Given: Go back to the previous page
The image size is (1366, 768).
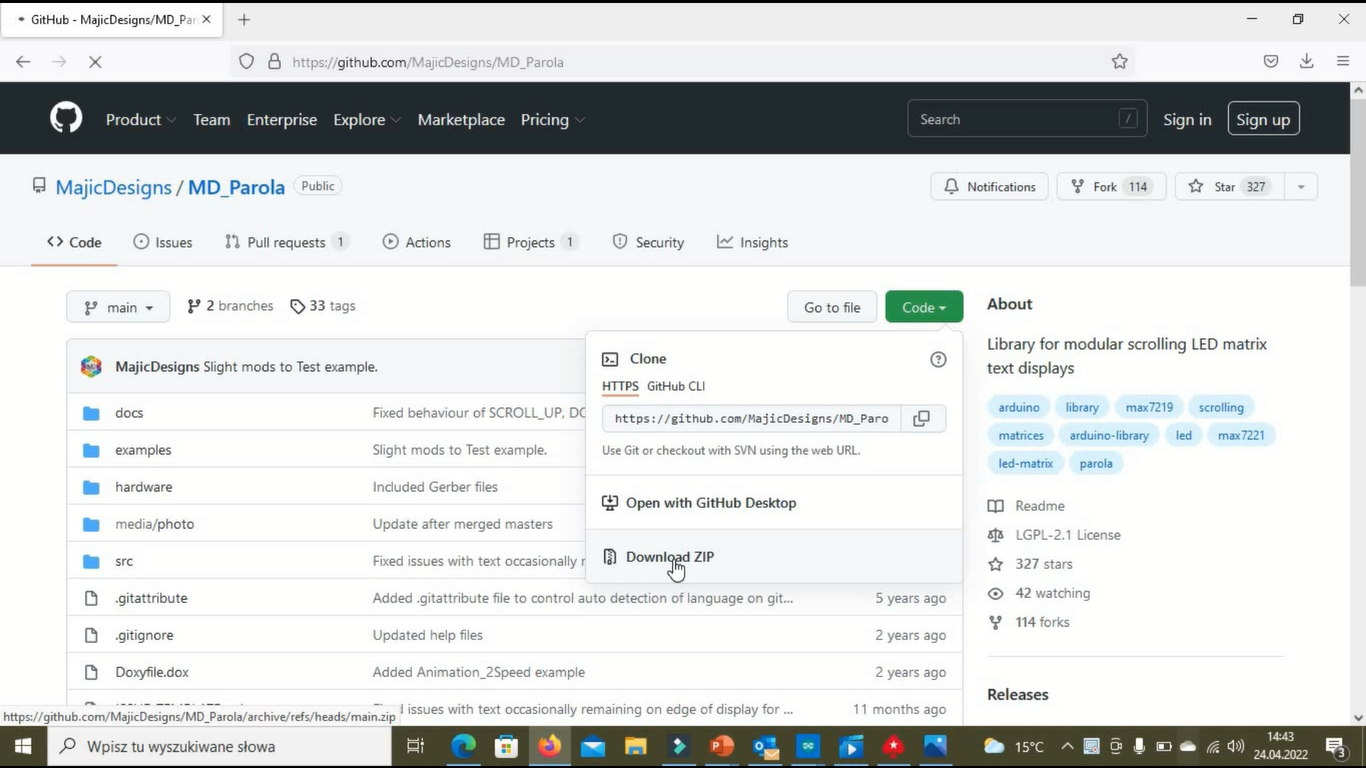Looking at the screenshot, I should click(x=23, y=62).
